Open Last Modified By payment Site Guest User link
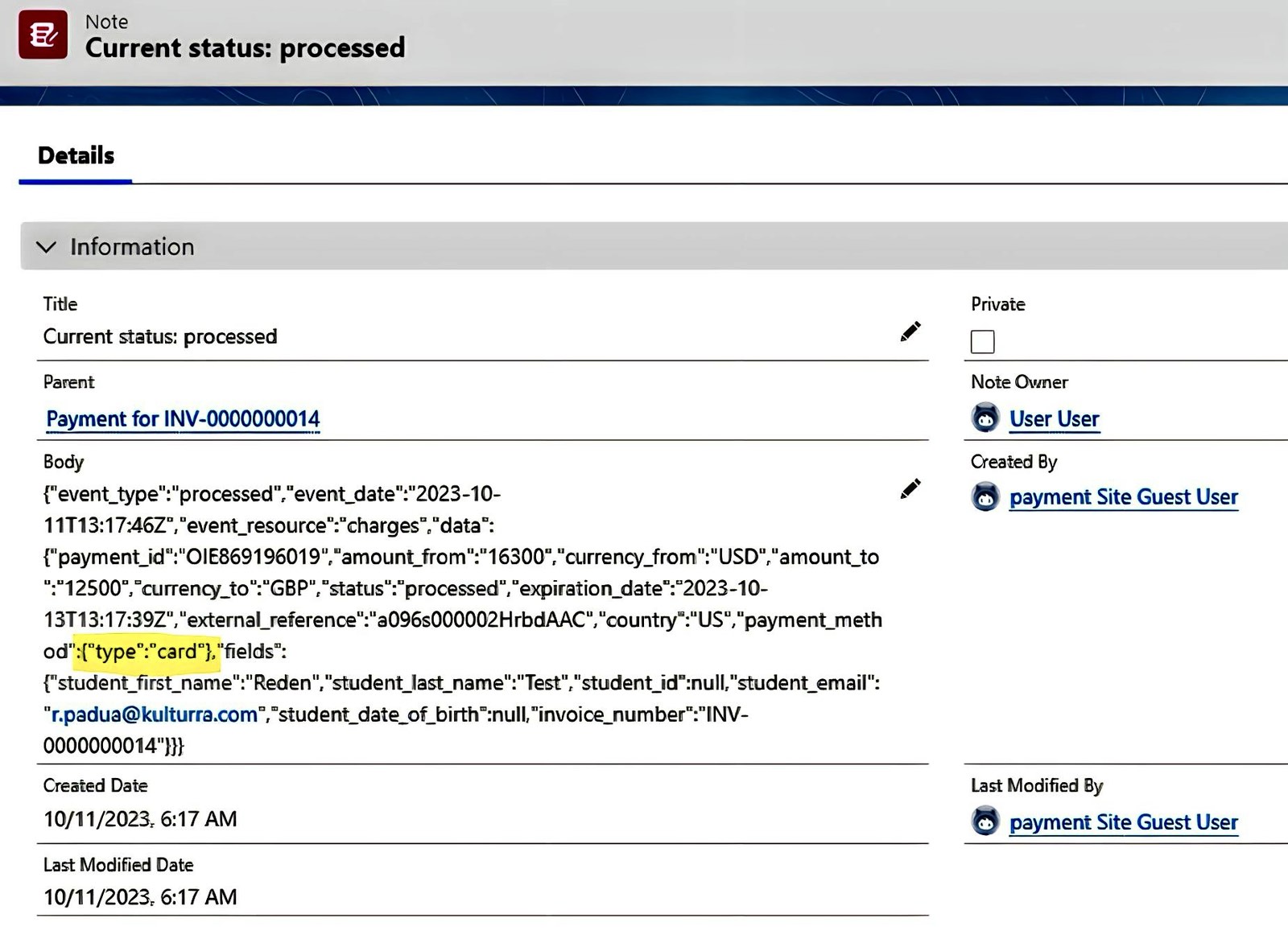1288x943 pixels. (x=1123, y=822)
